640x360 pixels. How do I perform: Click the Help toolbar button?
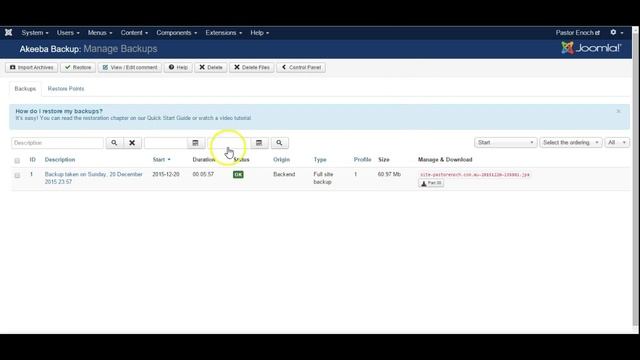pyautogui.click(x=178, y=67)
